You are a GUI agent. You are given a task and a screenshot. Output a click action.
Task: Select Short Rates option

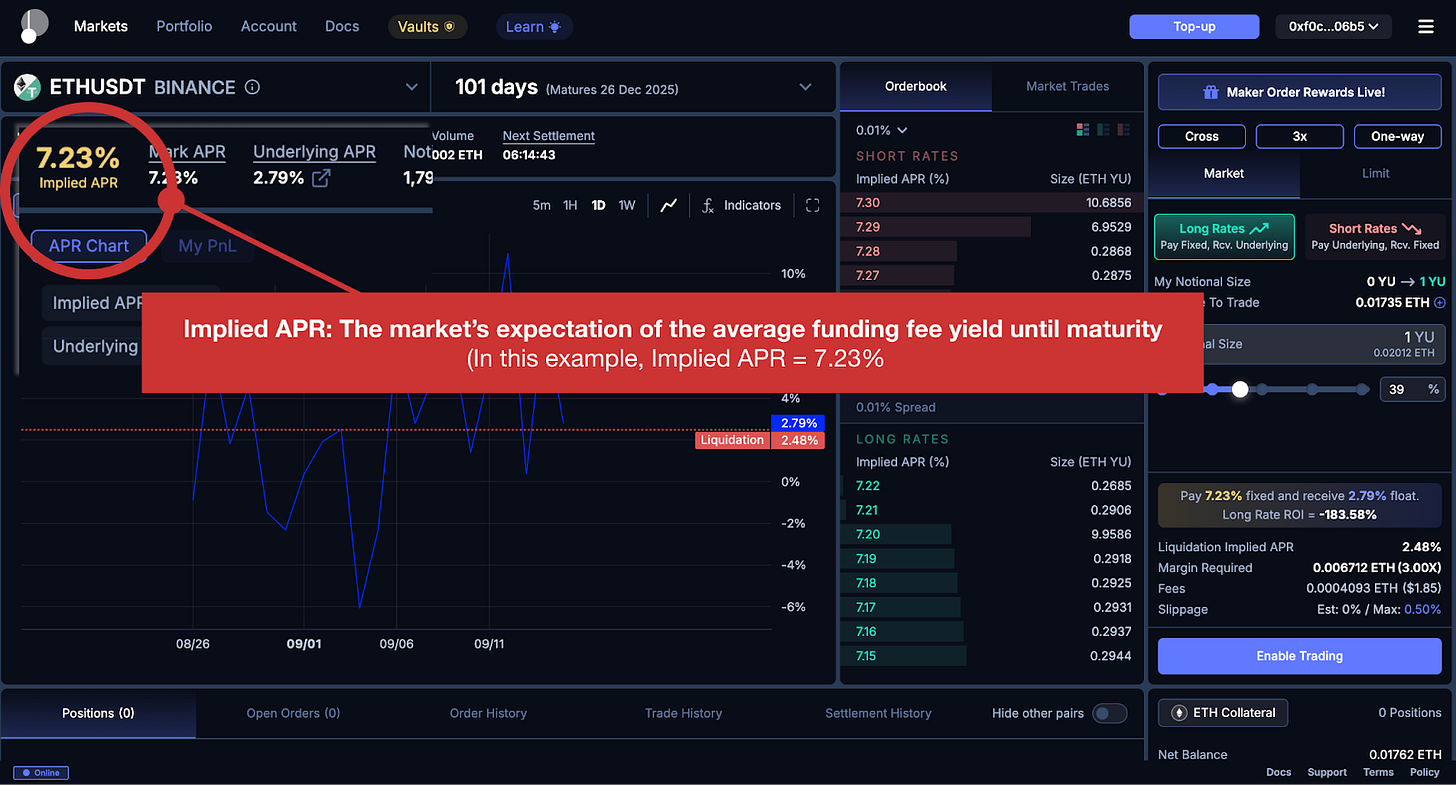coord(1375,237)
